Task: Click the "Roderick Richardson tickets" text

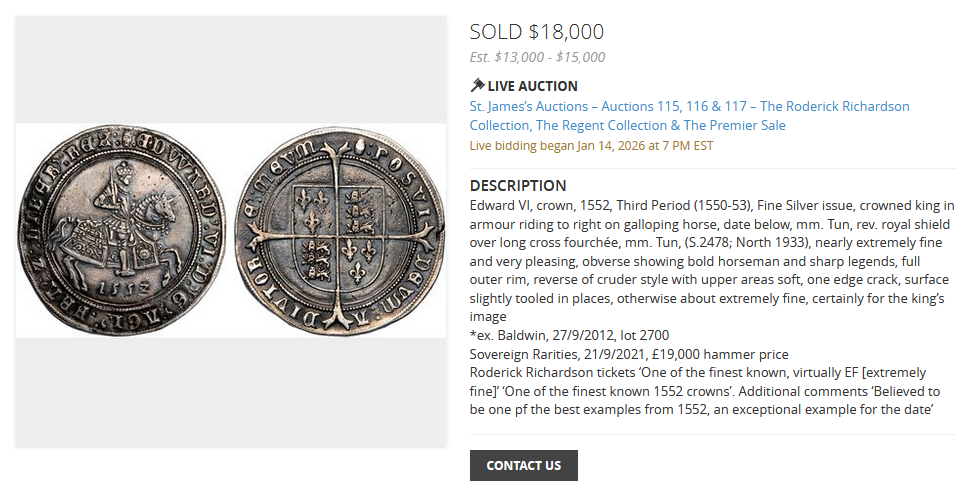Action: pyautogui.click(x=557, y=372)
